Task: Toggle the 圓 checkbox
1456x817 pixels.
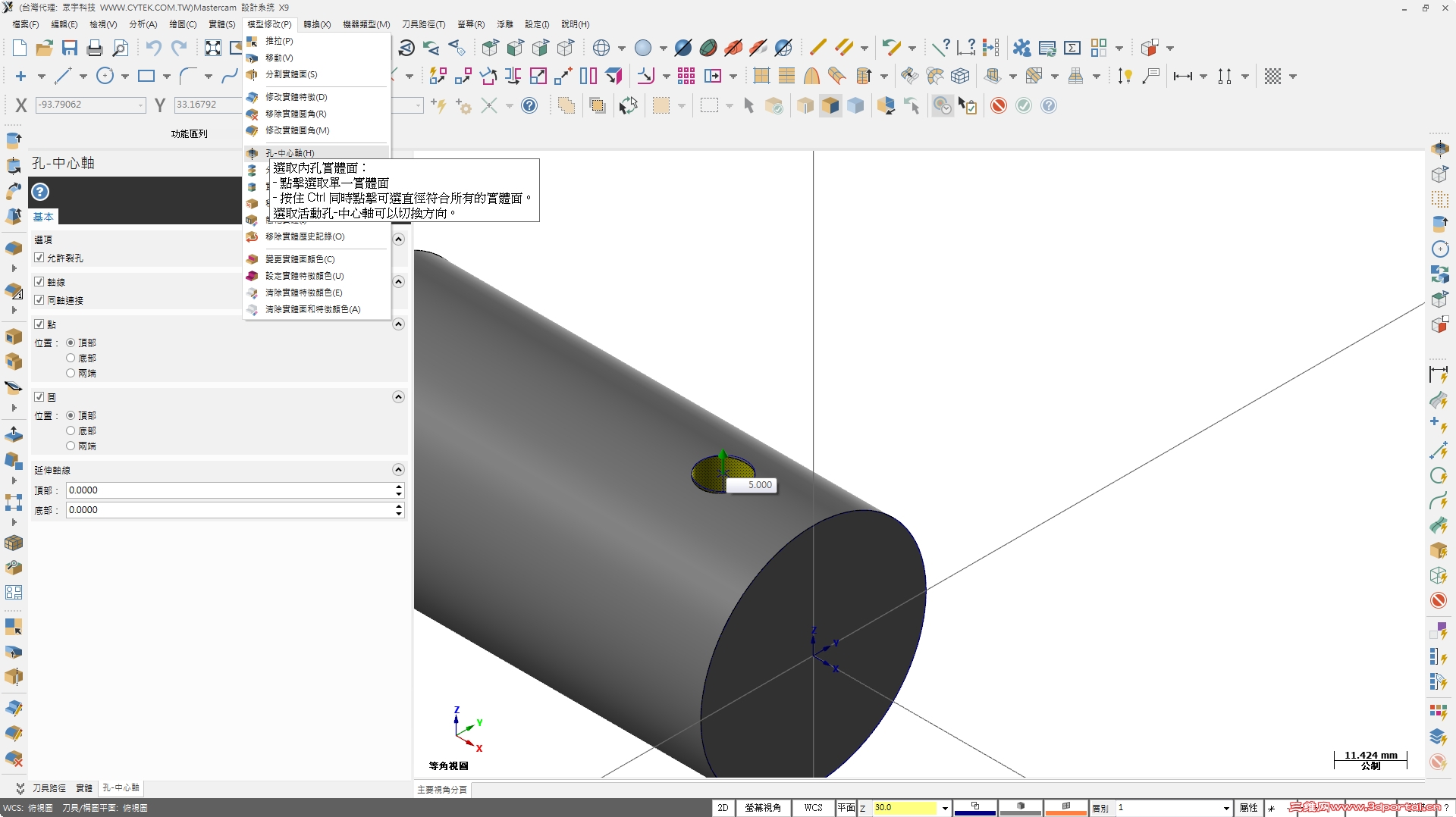Action: pyautogui.click(x=39, y=397)
